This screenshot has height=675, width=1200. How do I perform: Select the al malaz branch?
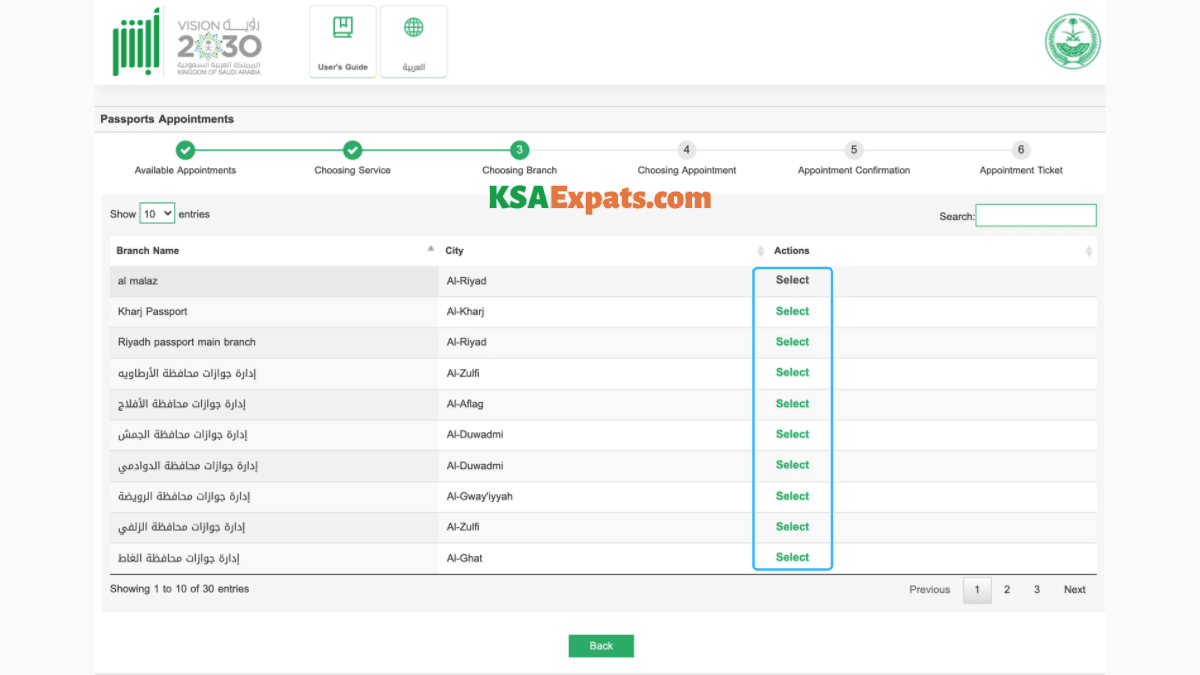pyautogui.click(x=792, y=280)
